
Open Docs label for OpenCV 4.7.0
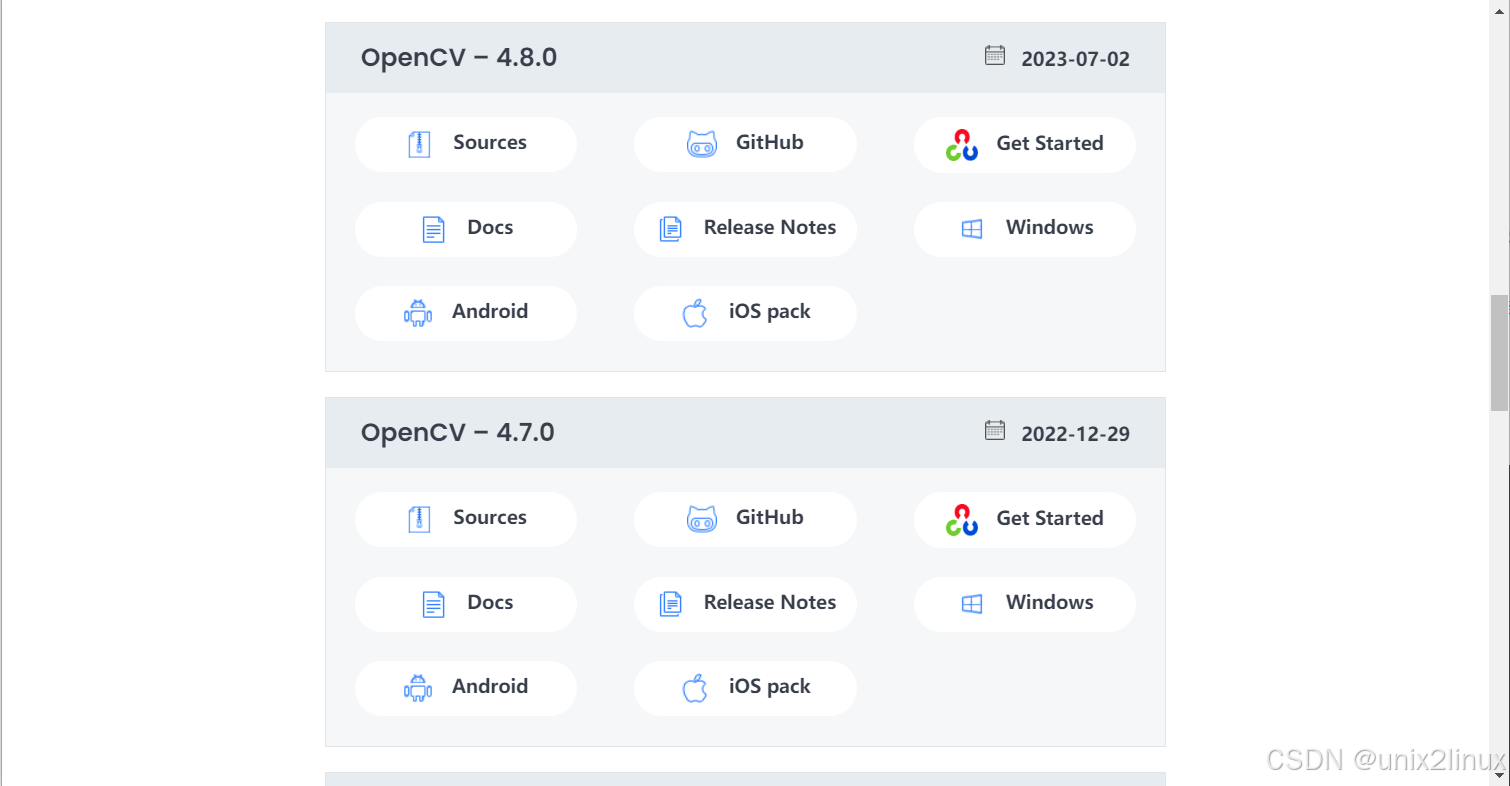(x=490, y=602)
